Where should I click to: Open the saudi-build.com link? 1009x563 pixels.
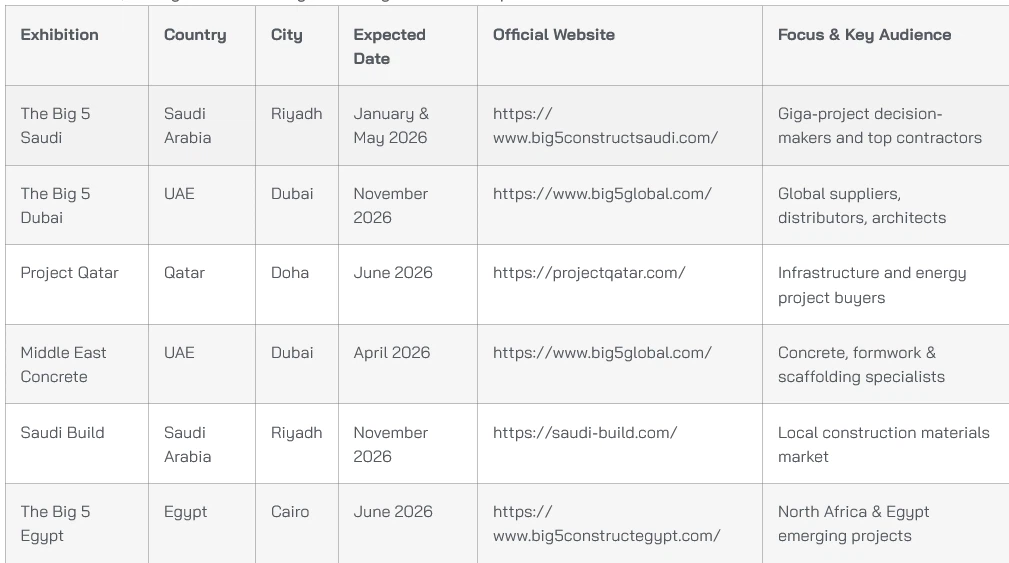[585, 432]
